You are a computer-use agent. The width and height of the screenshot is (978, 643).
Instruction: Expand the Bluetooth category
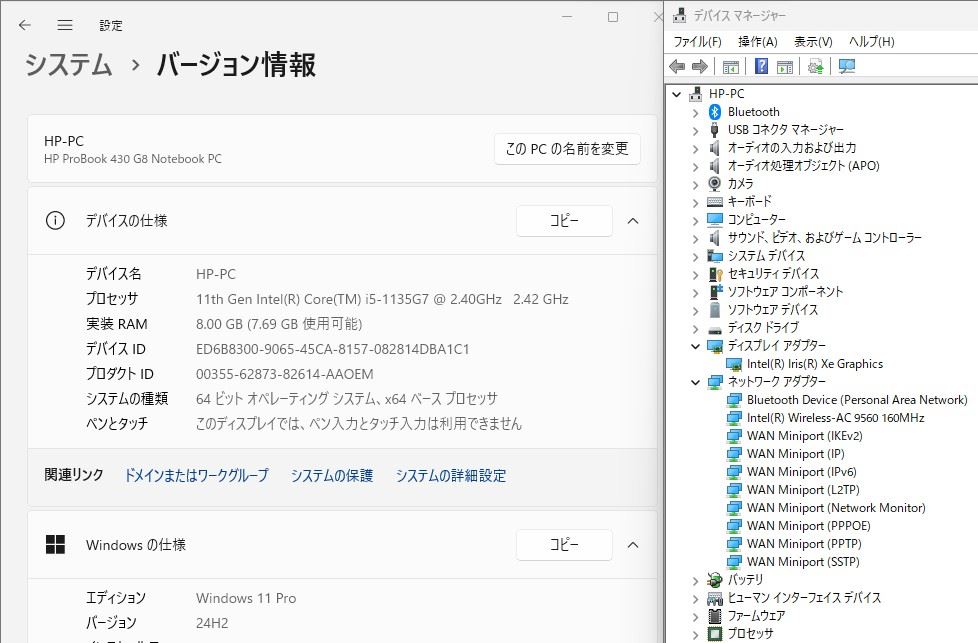coord(696,112)
